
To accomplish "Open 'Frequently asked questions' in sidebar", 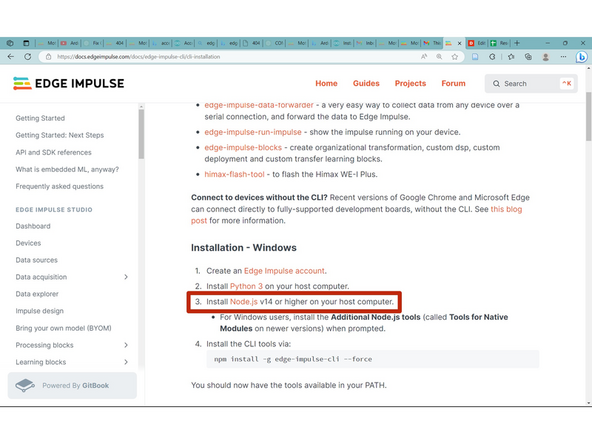I will point(59,186).
